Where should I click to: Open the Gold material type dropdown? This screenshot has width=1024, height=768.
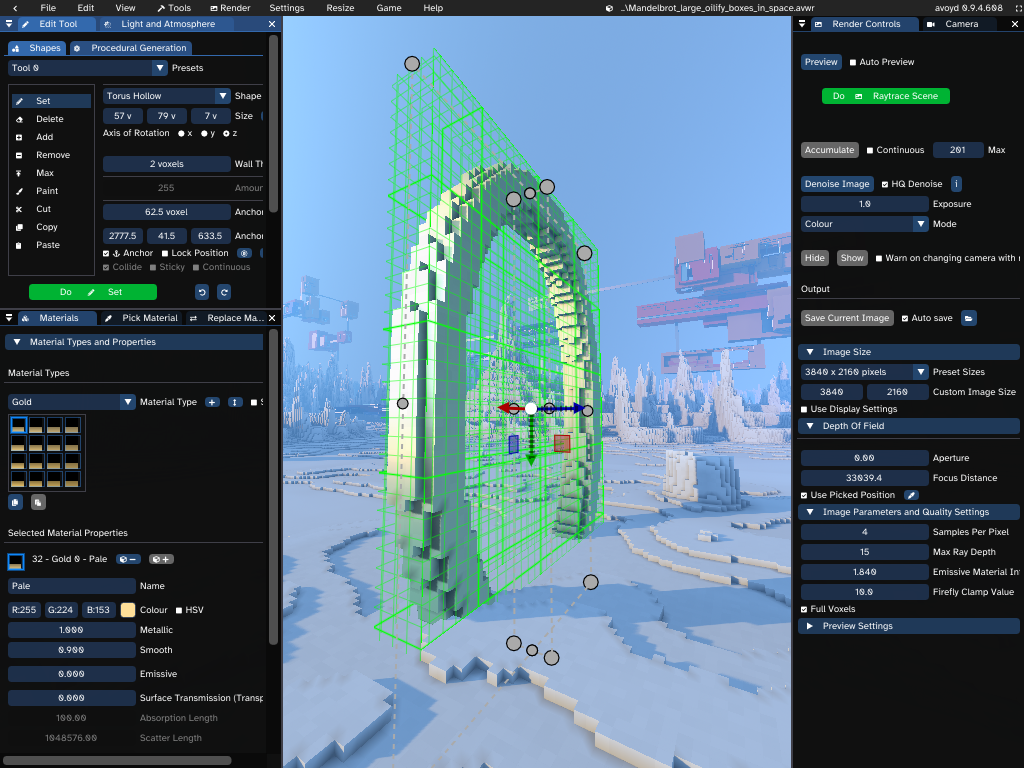pyautogui.click(x=128, y=401)
